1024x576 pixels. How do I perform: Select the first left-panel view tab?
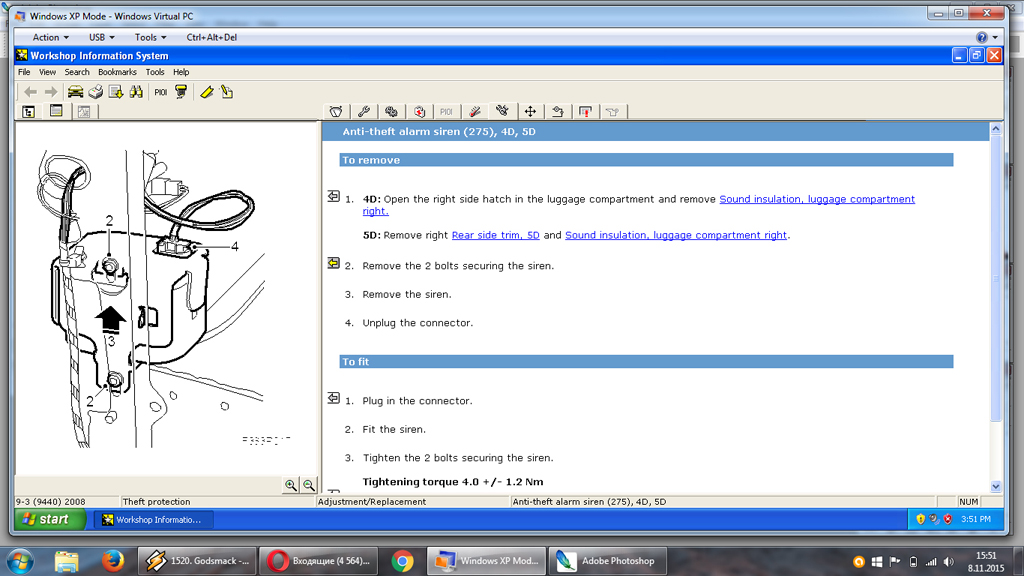click(28, 112)
